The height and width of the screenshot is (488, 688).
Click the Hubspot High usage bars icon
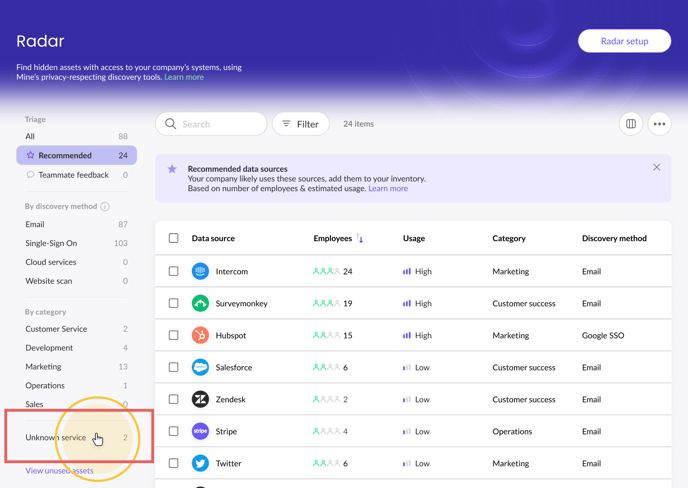pyautogui.click(x=407, y=335)
